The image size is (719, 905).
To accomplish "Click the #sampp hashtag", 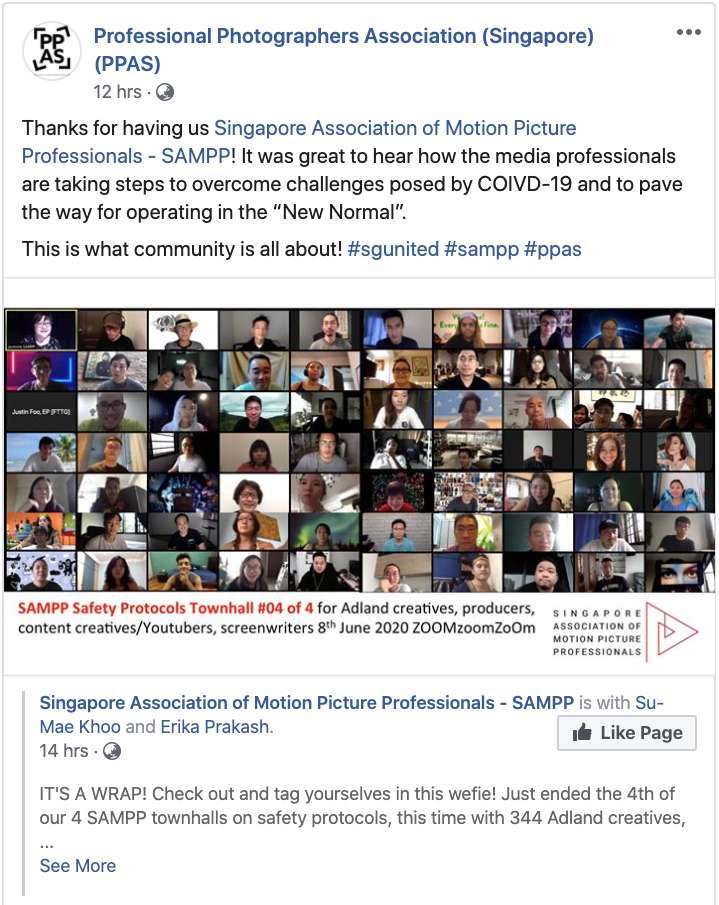I will [482, 249].
